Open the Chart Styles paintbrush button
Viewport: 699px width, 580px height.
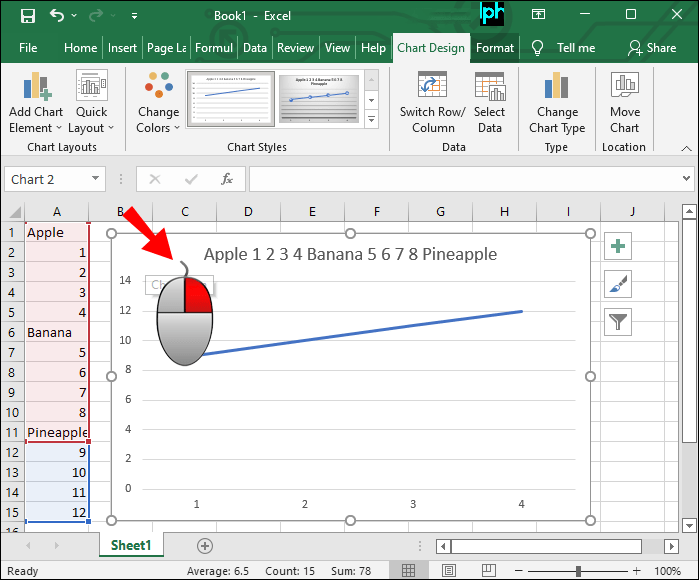(618, 284)
